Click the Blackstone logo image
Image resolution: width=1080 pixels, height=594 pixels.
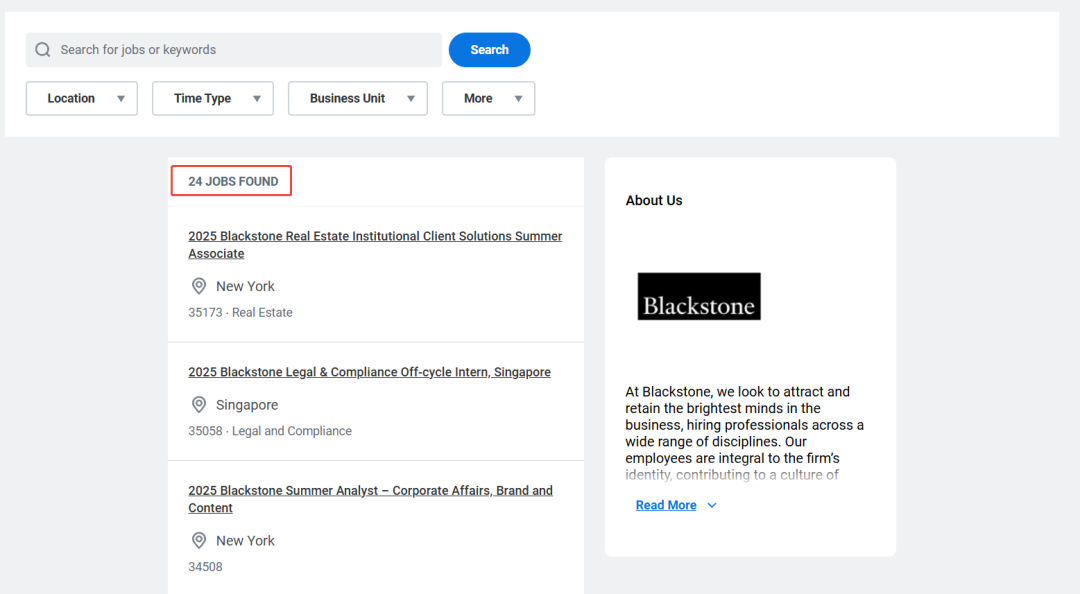pyautogui.click(x=699, y=296)
